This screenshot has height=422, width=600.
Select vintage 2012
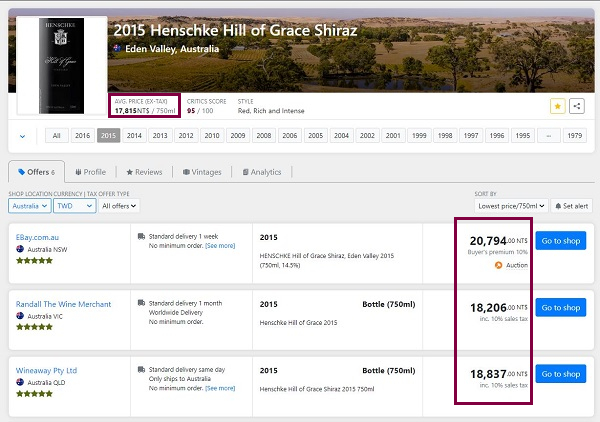click(x=186, y=135)
